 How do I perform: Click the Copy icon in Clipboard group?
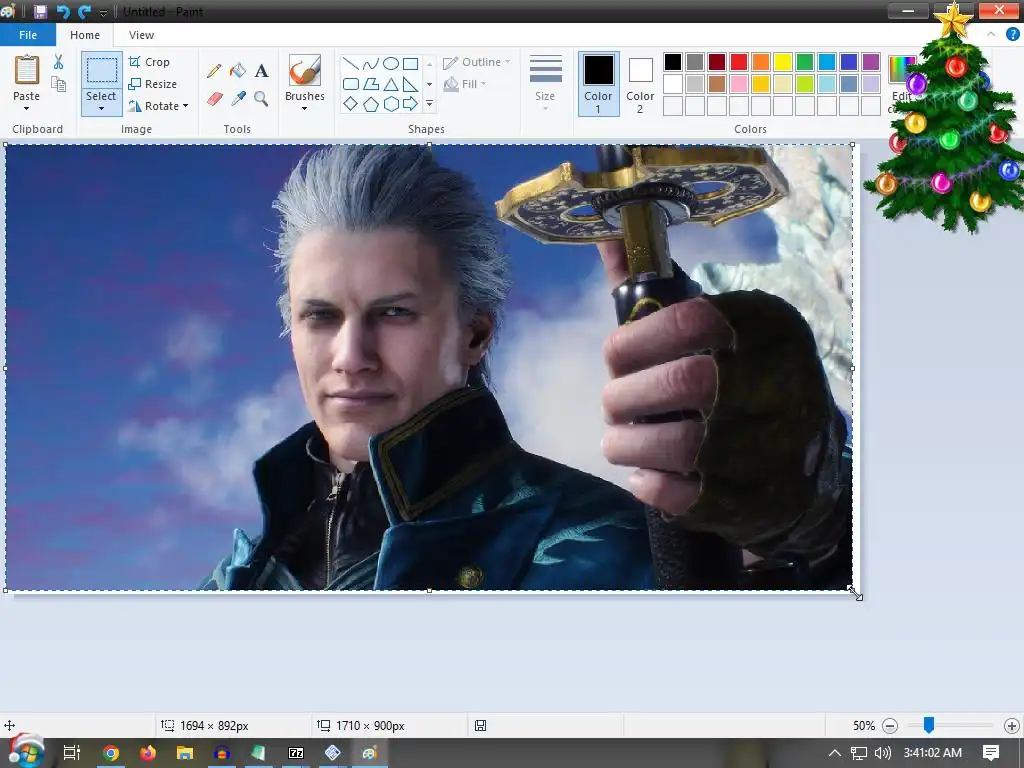(59, 84)
